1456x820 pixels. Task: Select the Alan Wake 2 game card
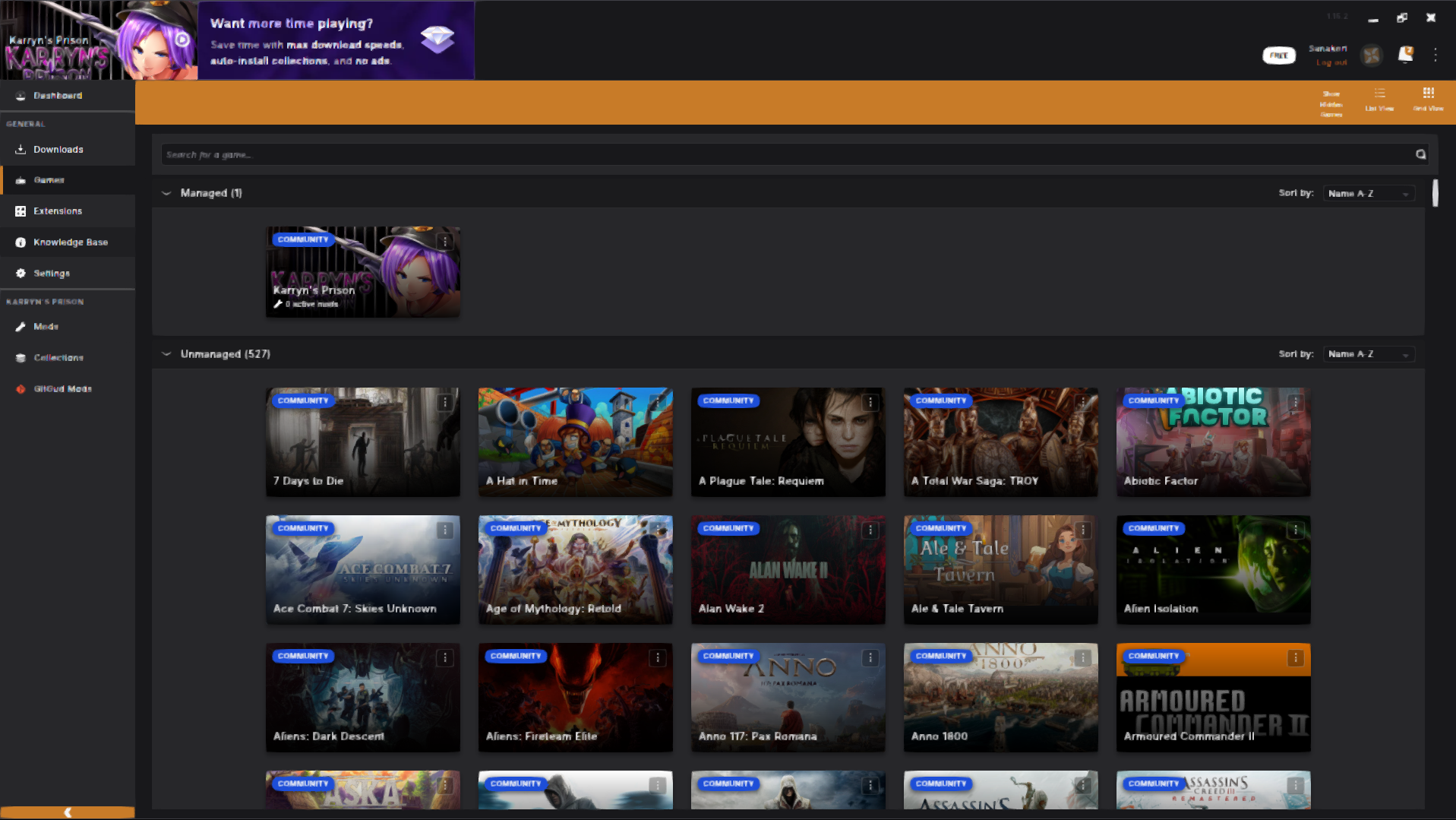click(788, 570)
